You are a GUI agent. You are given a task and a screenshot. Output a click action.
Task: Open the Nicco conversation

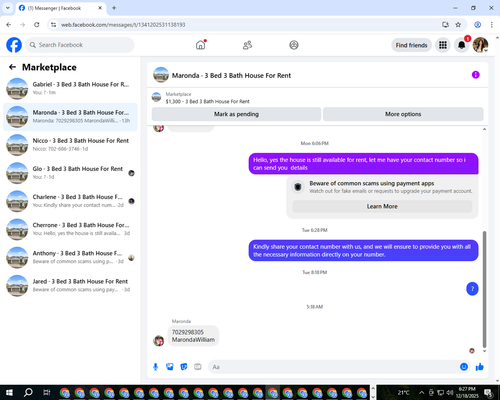point(70,145)
